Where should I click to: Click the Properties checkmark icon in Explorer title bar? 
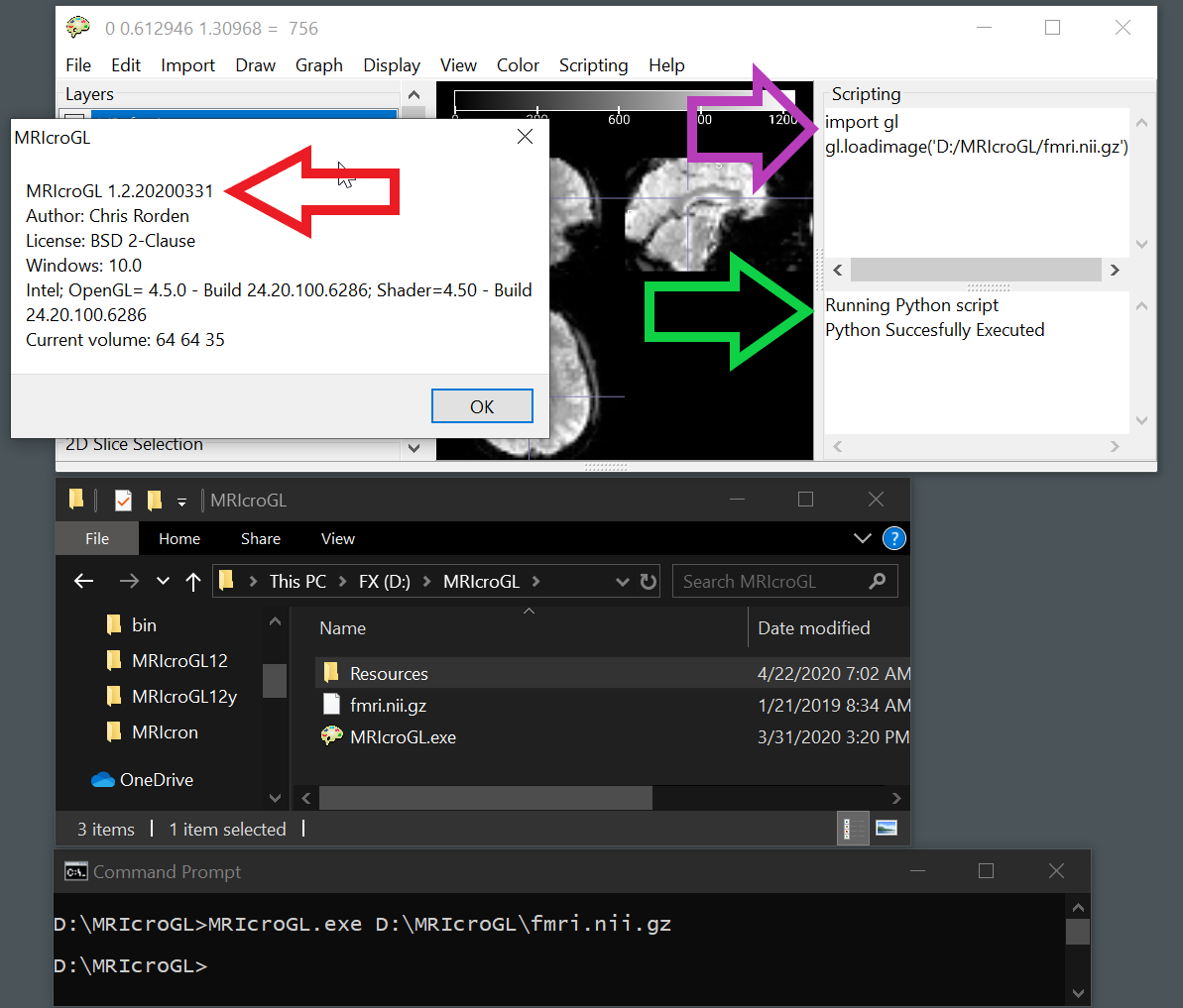pyautogui.click(x=123, y=501)
